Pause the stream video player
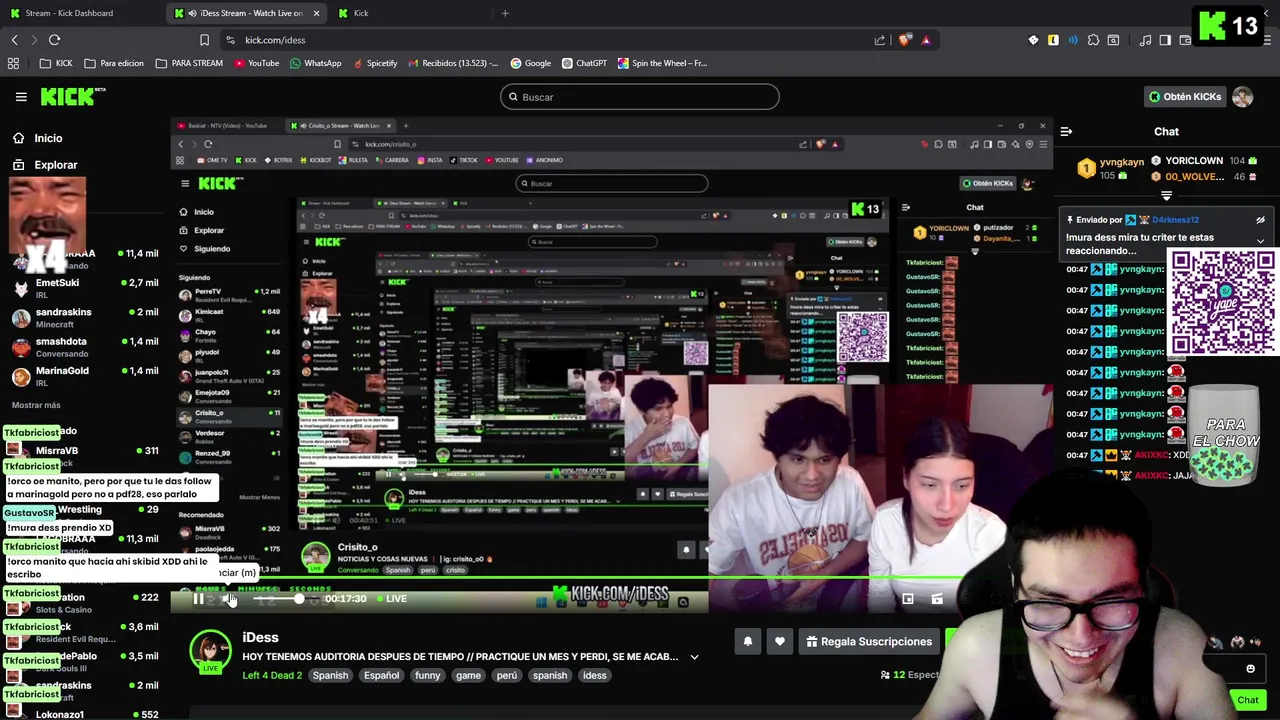The width and height of the screenshot is (1280, 720). point(198,599)
